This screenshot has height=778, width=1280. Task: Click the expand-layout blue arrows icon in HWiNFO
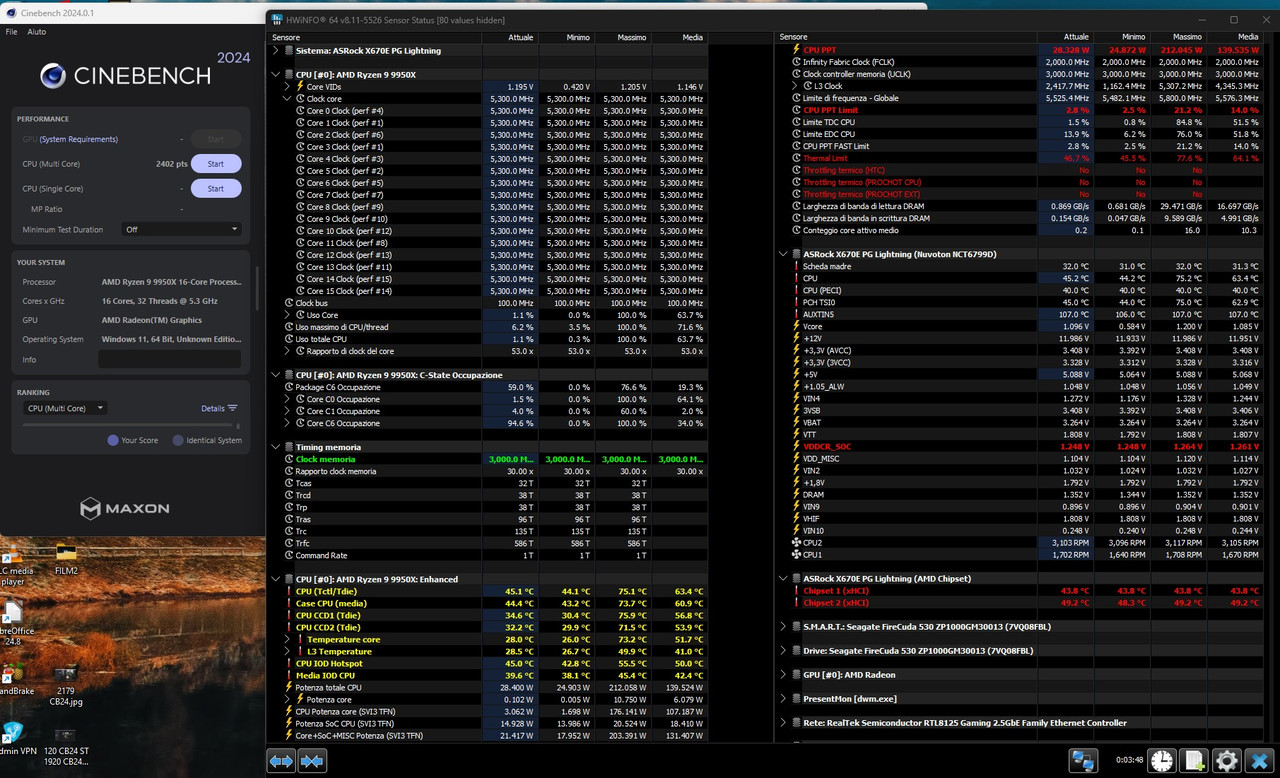click(281, 762)
